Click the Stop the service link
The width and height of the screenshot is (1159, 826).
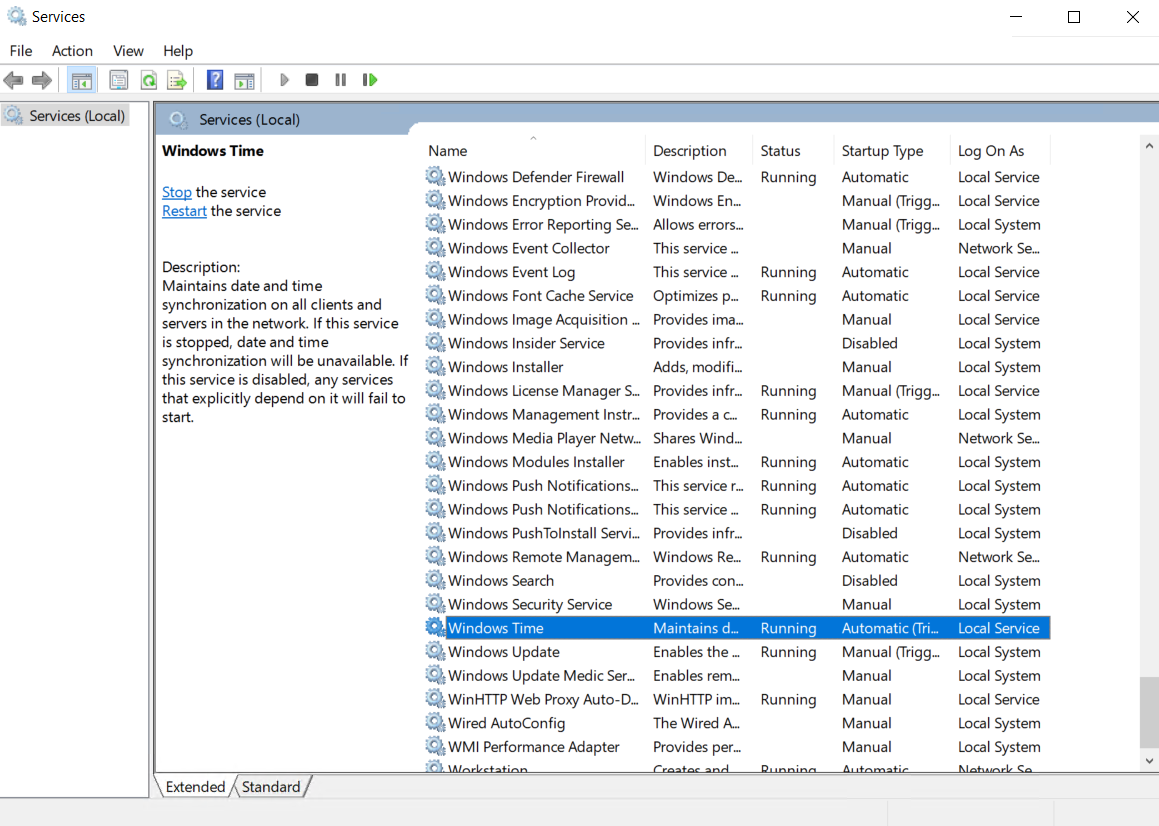click(x=177, y=192)
